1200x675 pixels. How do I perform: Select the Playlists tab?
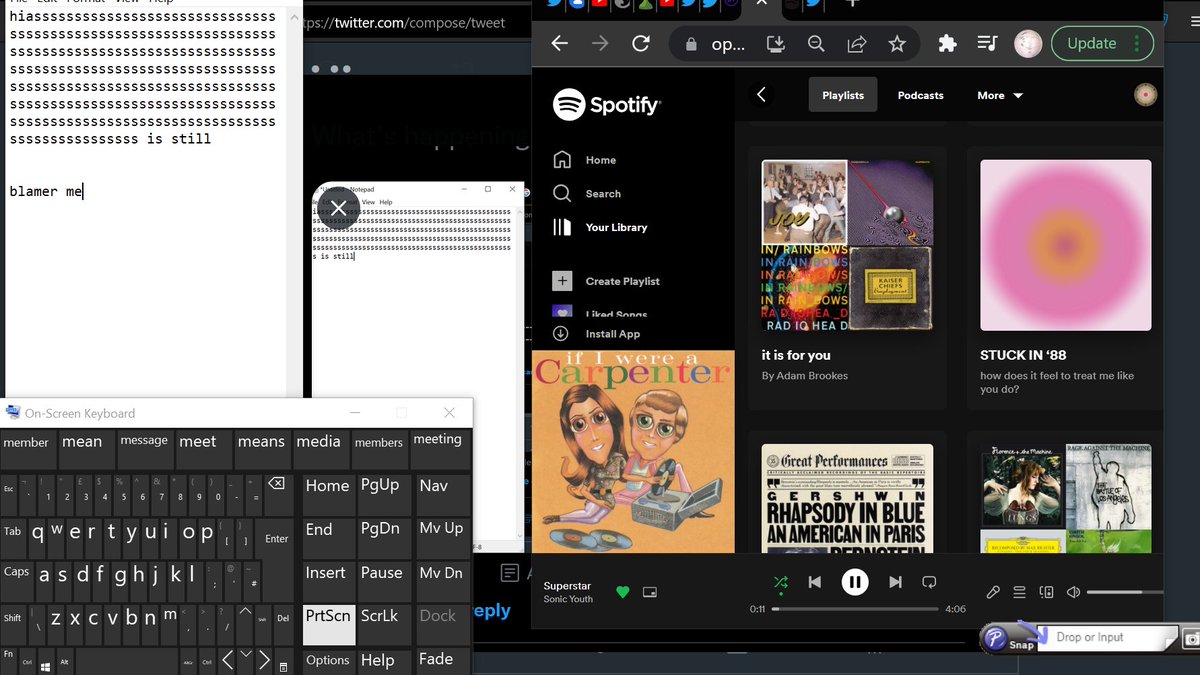click(843, 95)
